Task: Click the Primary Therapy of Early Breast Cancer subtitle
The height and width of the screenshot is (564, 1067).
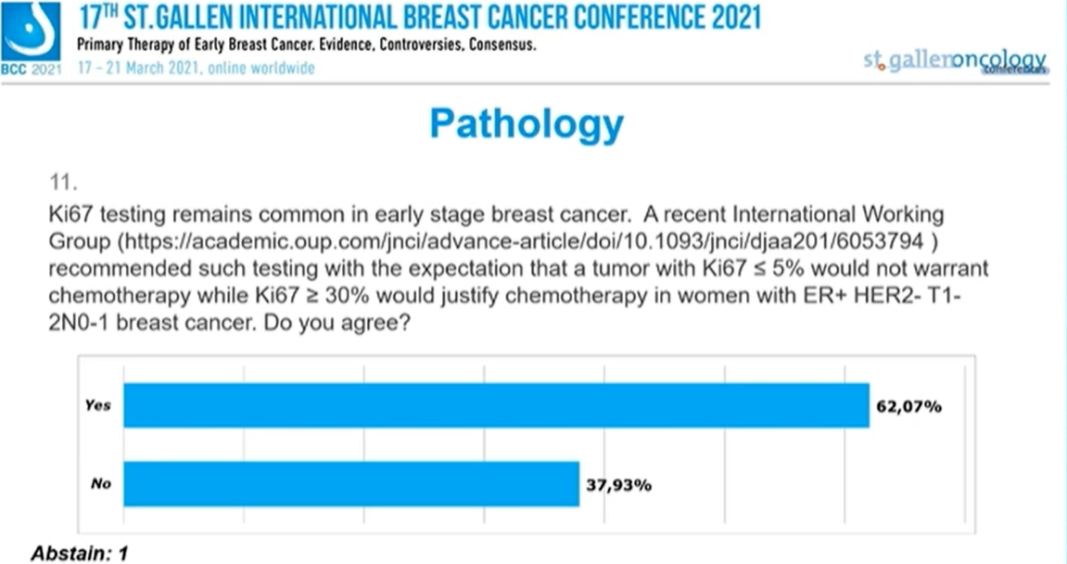Action: click(309, 48)
